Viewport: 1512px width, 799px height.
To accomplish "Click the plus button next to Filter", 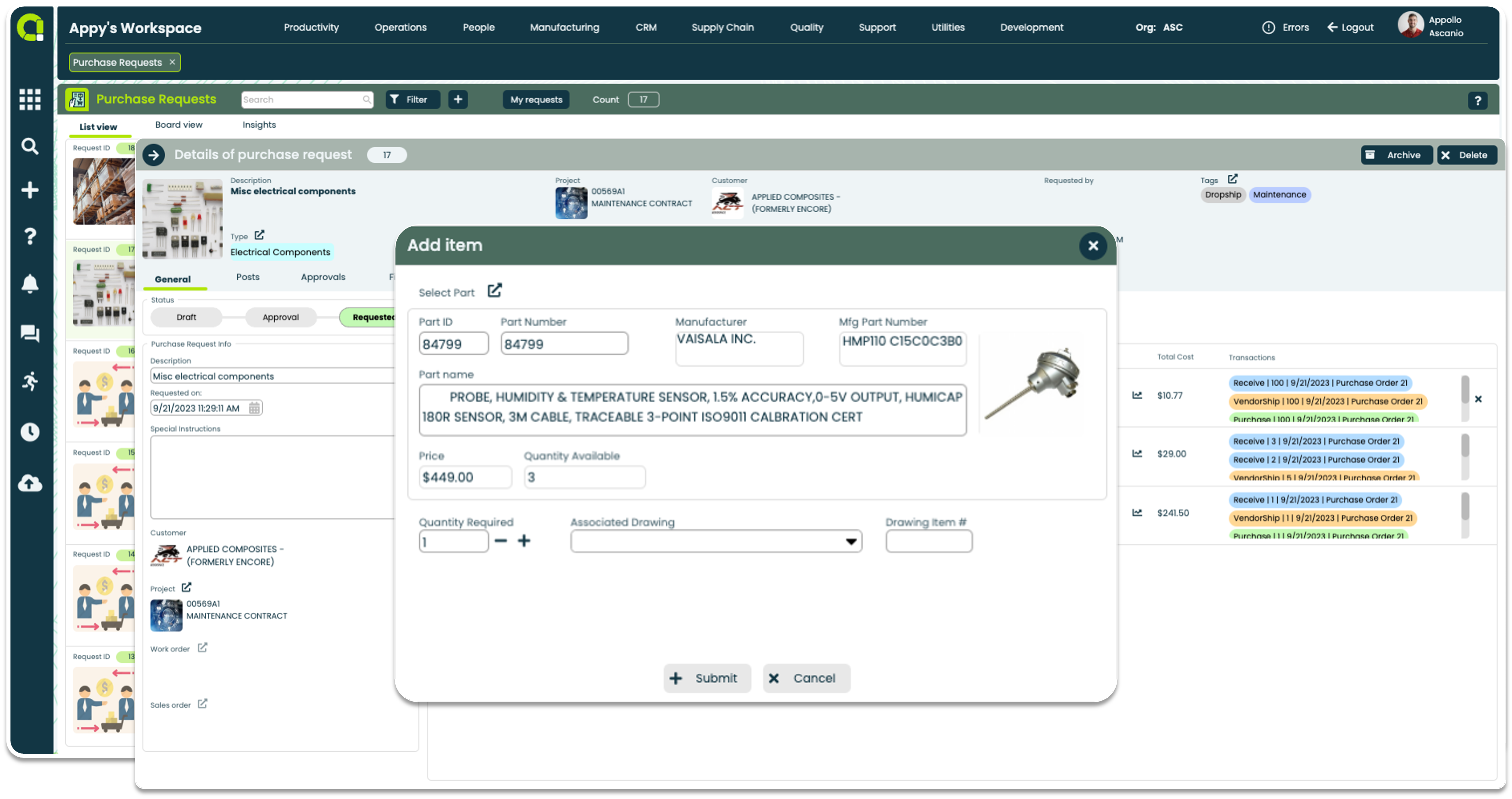I will (x=458, y=99).
